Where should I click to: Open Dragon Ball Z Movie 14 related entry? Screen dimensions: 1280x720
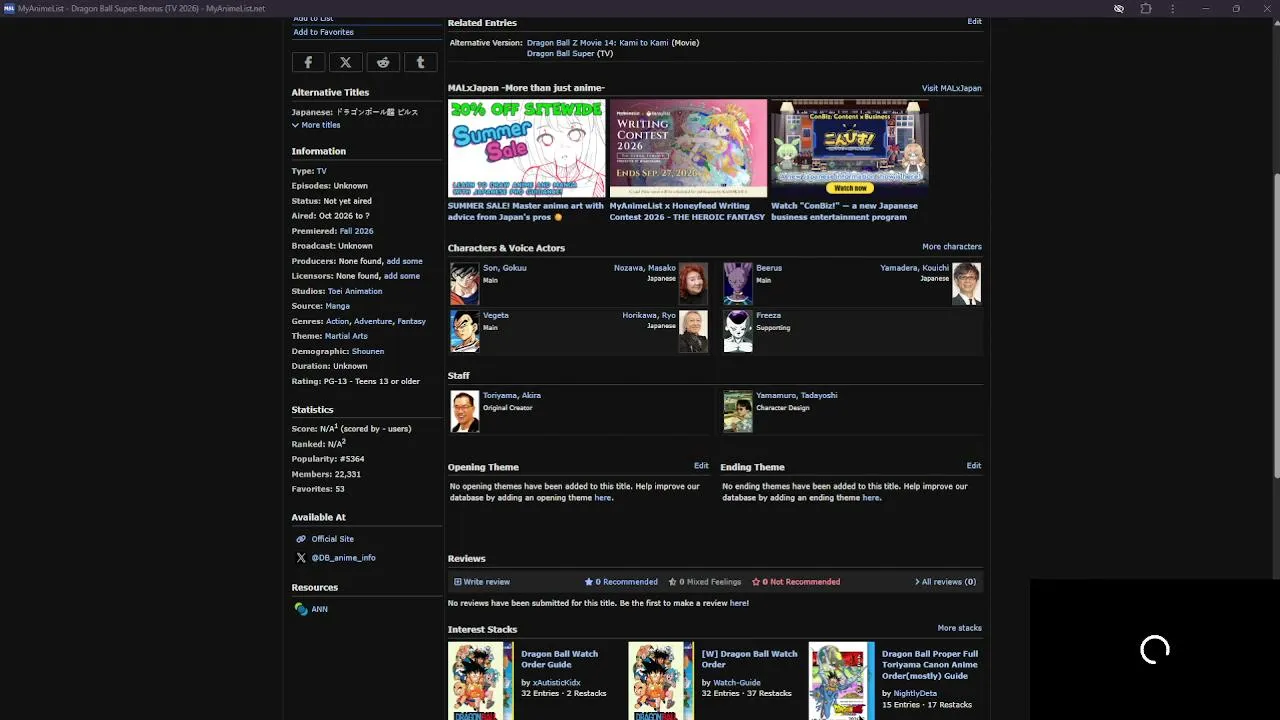(598, 43)
